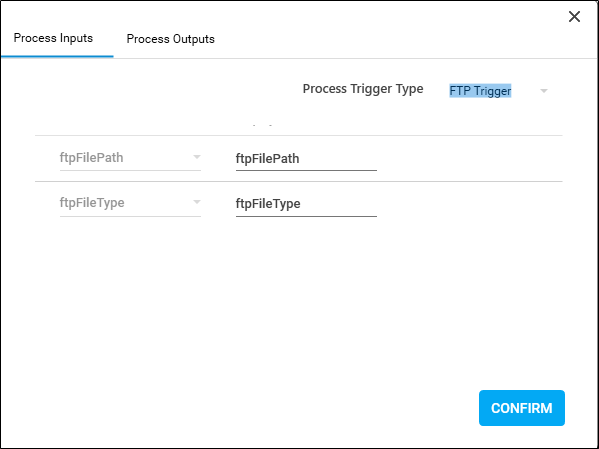Click the Process Trigger Type label
Screen dimensions: 599x449
pyautogui.click(x=363, y=89)
